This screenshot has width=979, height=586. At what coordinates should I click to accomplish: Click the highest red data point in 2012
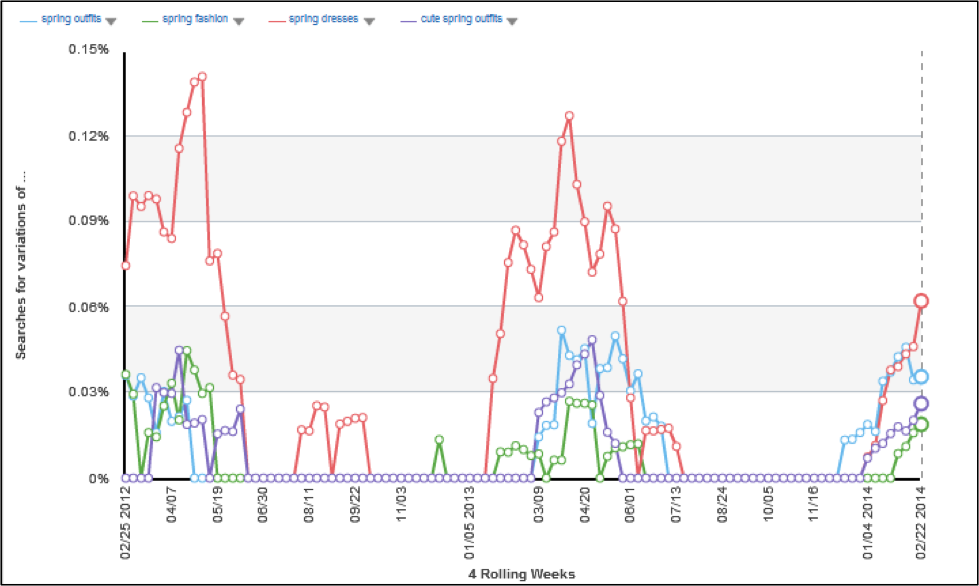coord(202,76)
